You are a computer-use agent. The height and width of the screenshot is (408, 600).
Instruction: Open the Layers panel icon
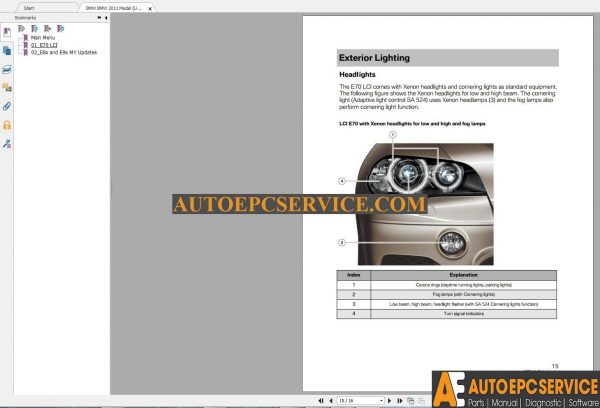tap(7, 69)
